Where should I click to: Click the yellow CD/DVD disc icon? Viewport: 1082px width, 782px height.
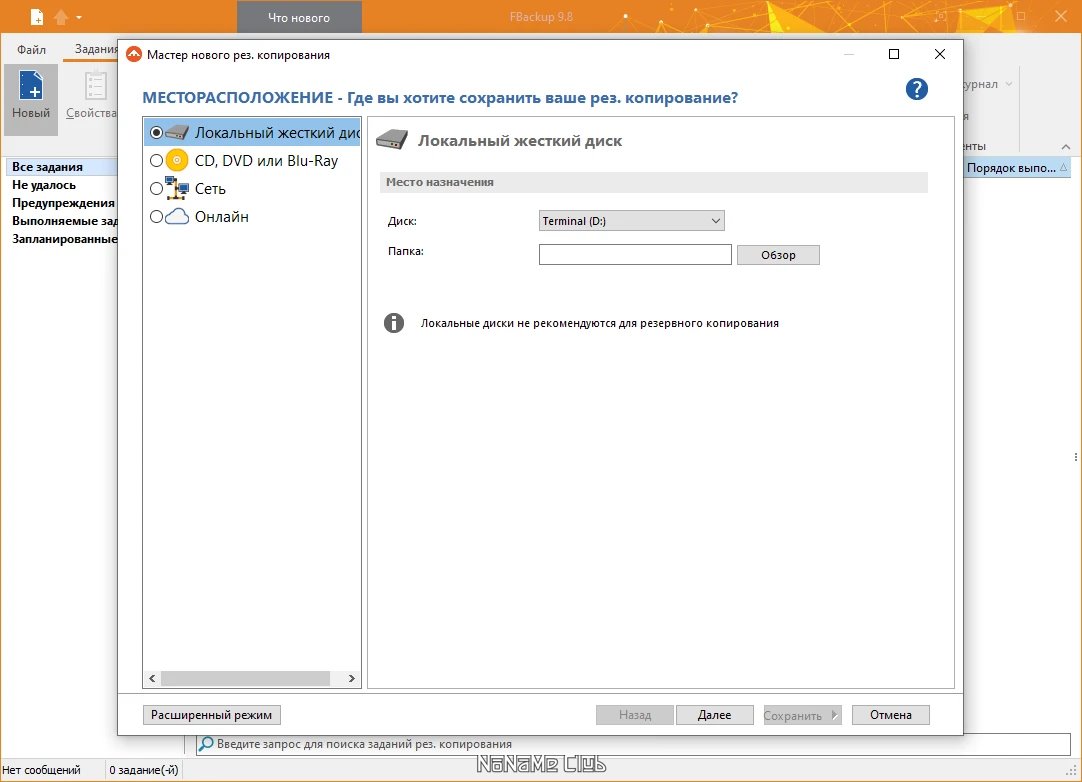click(x=177, y=160)
